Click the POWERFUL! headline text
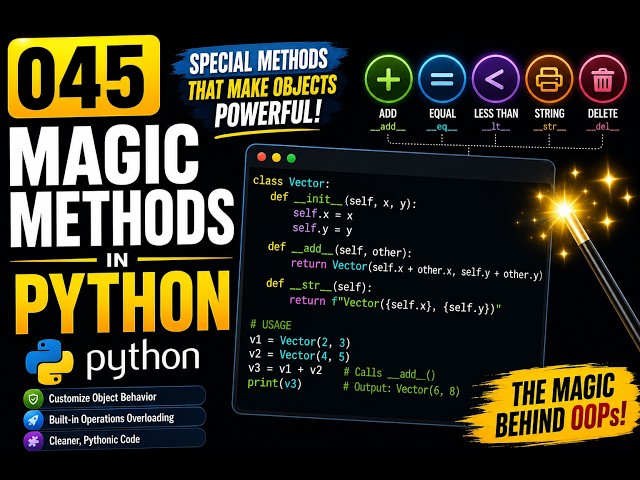Image resolution: width=640 pixels, height=480 pixels. (267, 112)
